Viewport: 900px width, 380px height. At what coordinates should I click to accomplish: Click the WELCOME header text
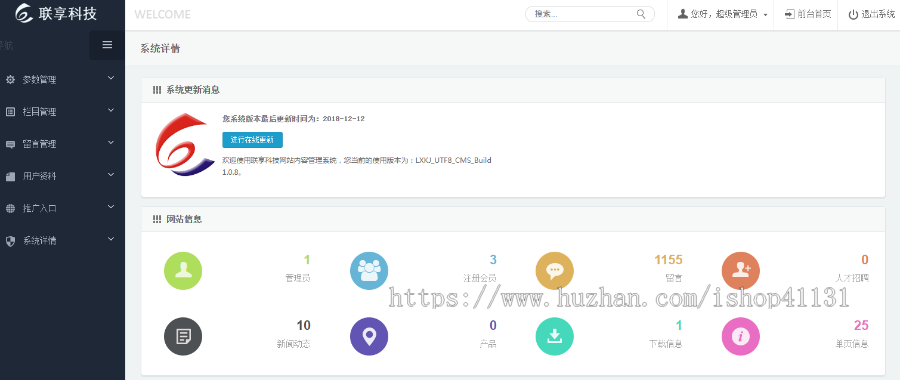click(162, 15)
